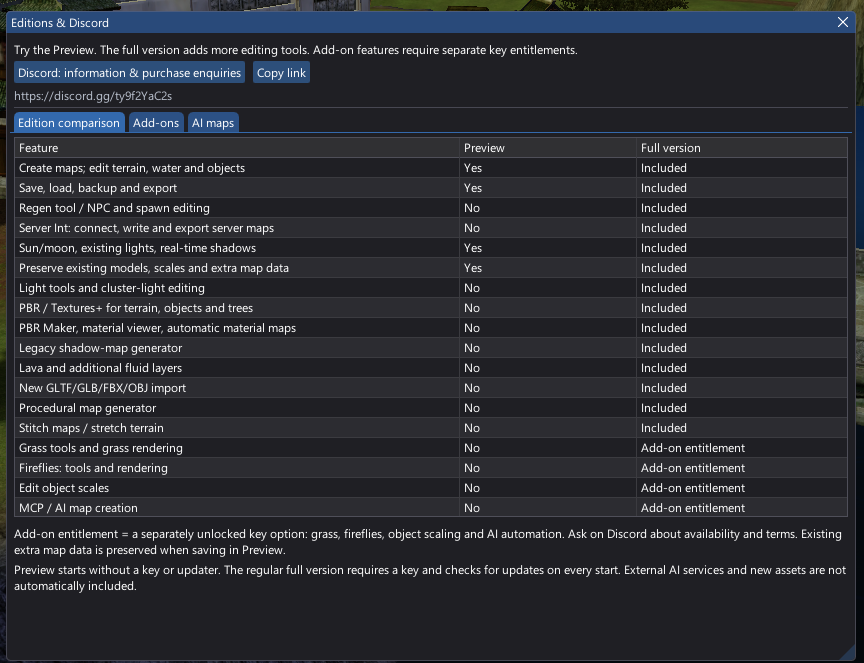Click the Preview 'No' cell for Regen tool
This screenshot has height=663, width=864.
point(548,208)
